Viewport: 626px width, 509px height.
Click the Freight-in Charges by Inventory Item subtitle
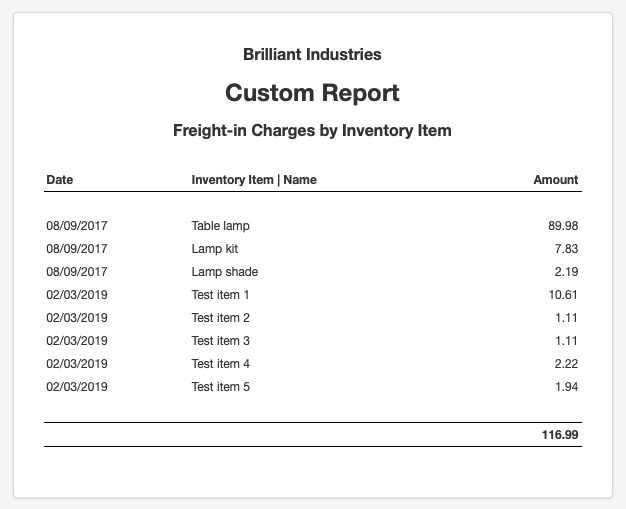tap(312, 131)
